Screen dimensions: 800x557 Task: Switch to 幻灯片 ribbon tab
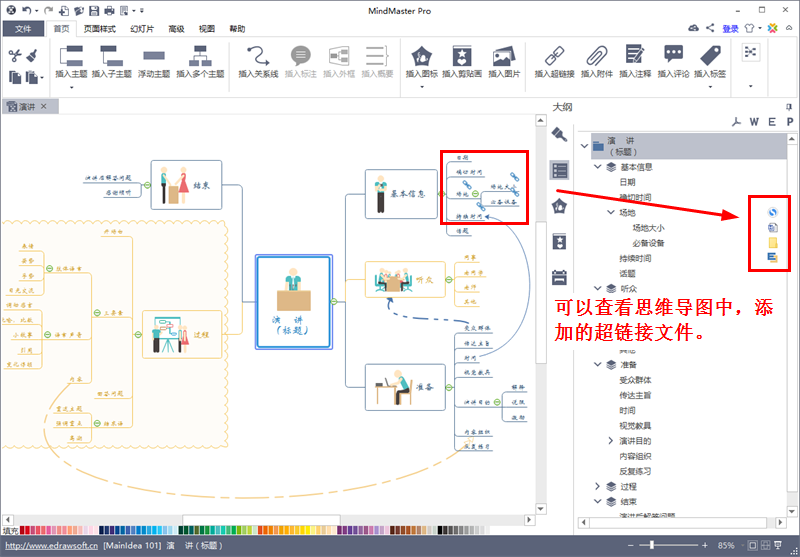pyautogui.click(x=142, y=29)
